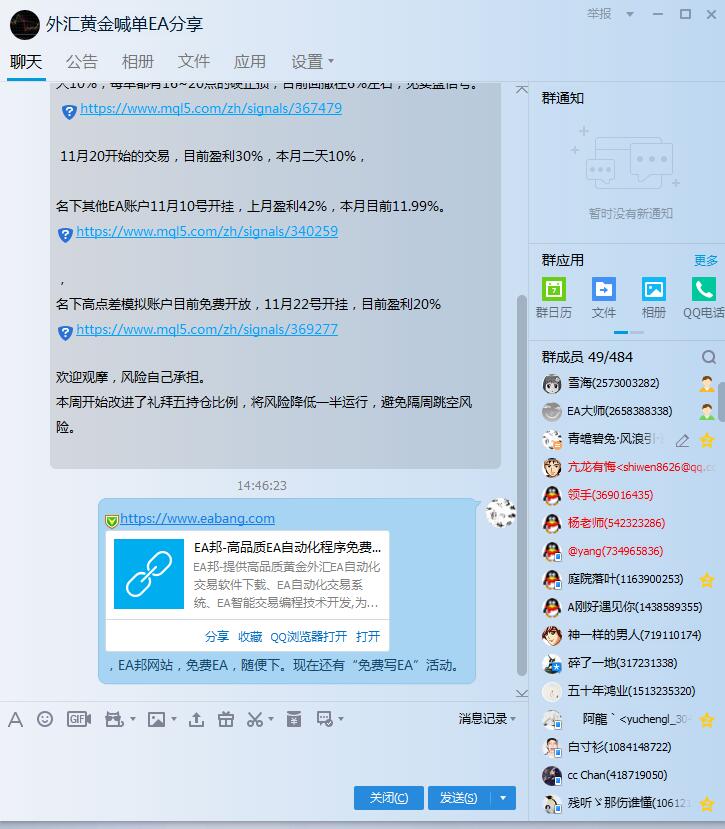Click 分享 on the link card
Viewport: 725px width, 829px height.
coord(217,637)
